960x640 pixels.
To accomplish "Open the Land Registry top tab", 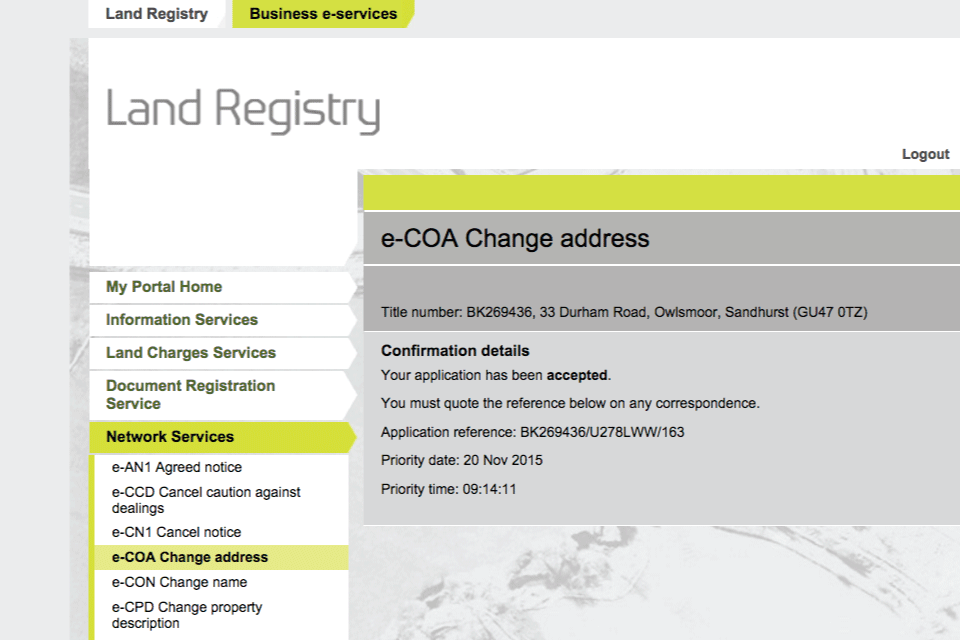I will tap(157, 14).
